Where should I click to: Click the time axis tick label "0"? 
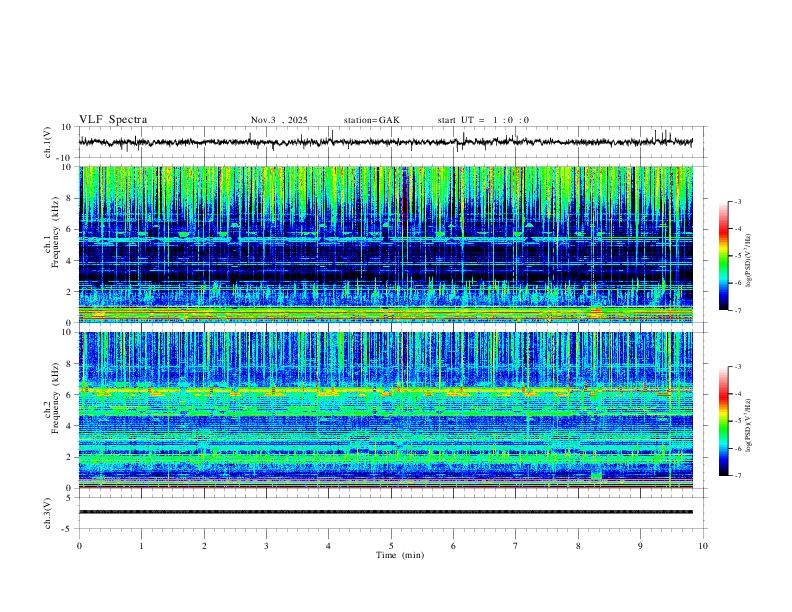[x=79, y=546]
